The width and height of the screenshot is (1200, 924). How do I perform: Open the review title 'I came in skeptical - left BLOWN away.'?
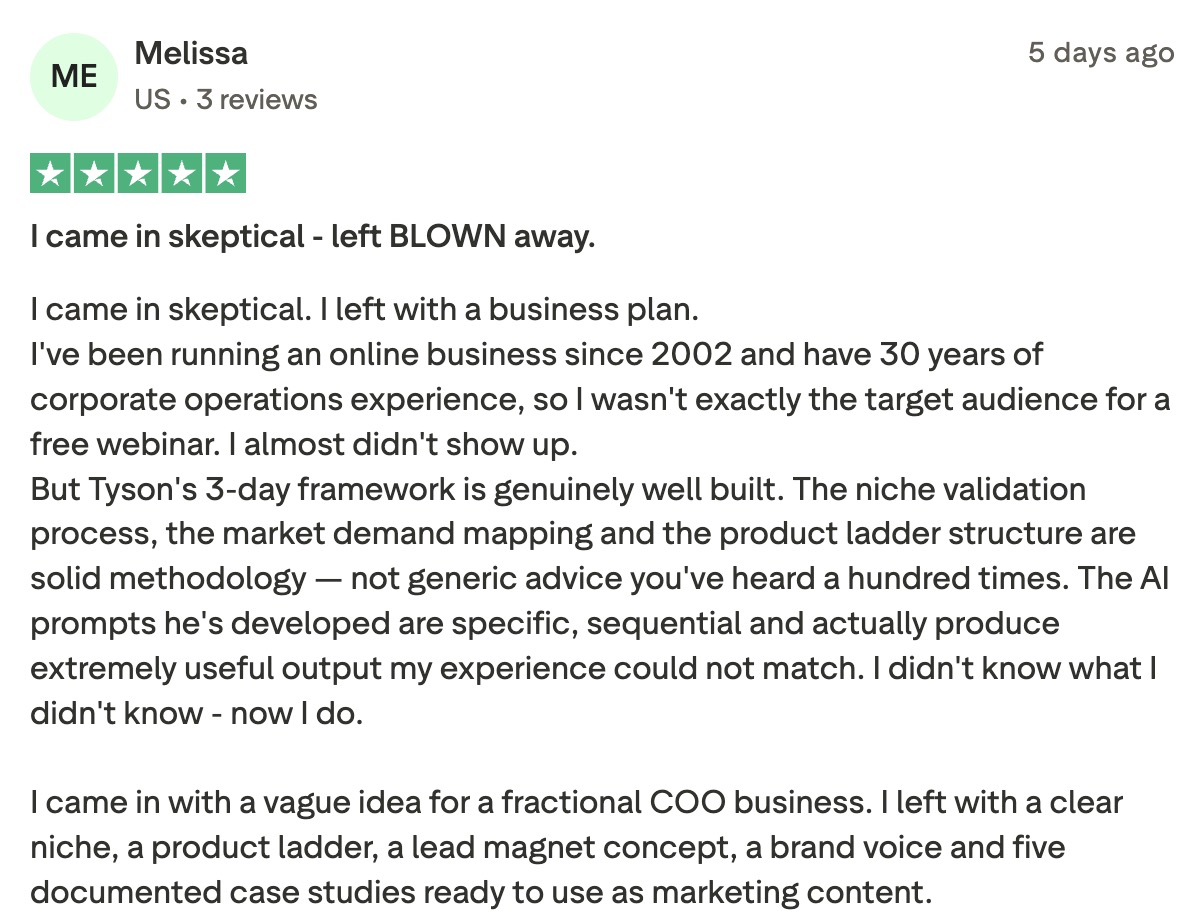(313, 237)
